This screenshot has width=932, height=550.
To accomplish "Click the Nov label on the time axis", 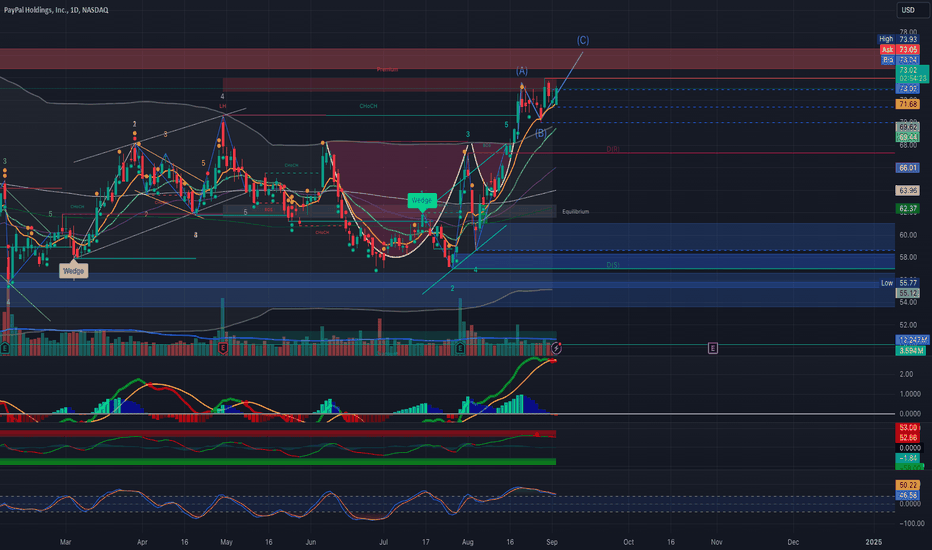I will [716, 542].
